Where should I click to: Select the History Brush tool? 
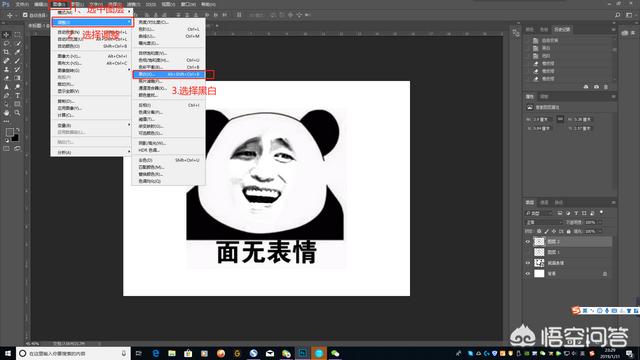[x=17, y=69]
